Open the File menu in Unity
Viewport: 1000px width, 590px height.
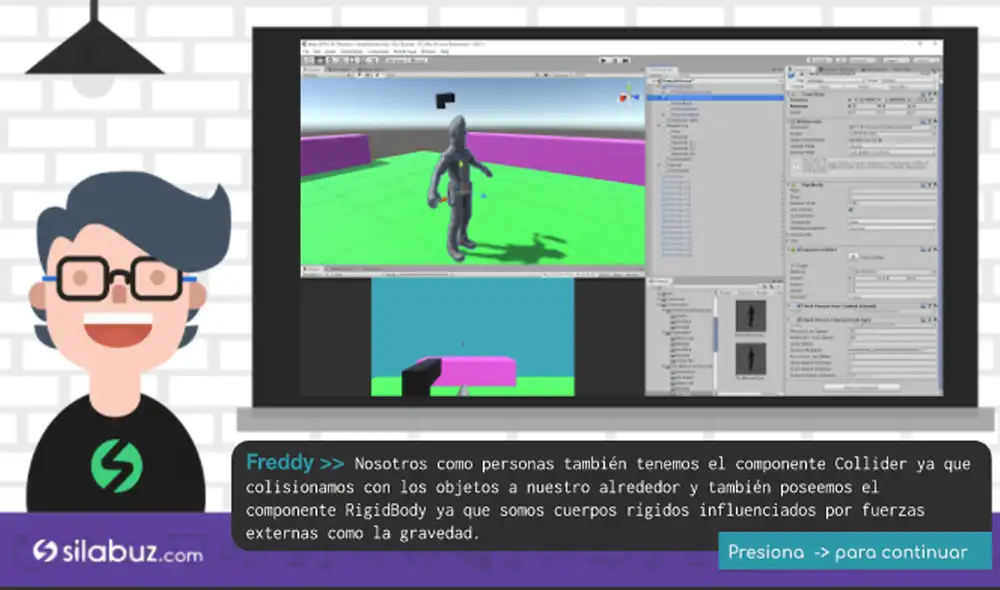pos(306,53)
